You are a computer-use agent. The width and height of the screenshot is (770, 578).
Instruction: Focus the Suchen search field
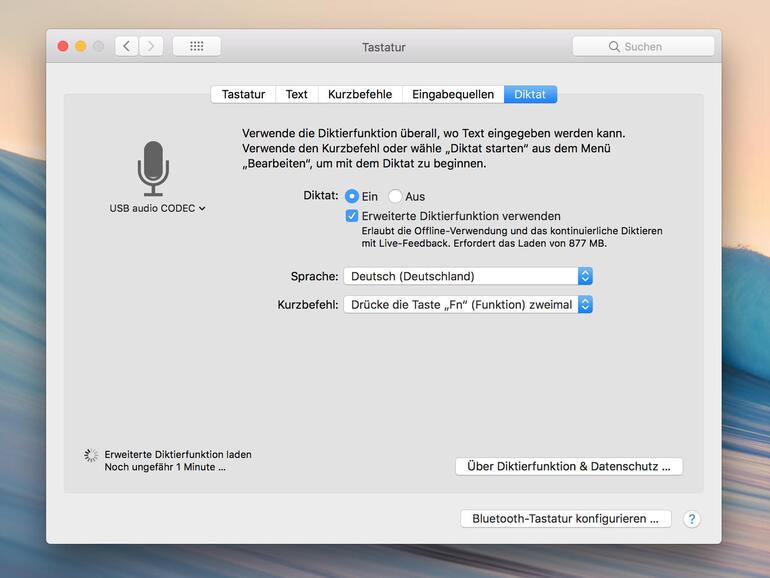[643, 47]
